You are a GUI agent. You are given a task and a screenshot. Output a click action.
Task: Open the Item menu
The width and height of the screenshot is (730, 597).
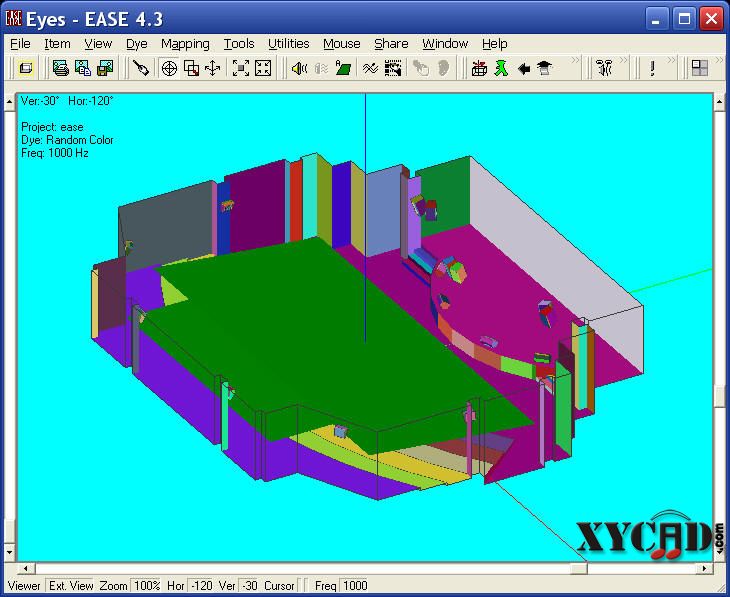[57, 44]
